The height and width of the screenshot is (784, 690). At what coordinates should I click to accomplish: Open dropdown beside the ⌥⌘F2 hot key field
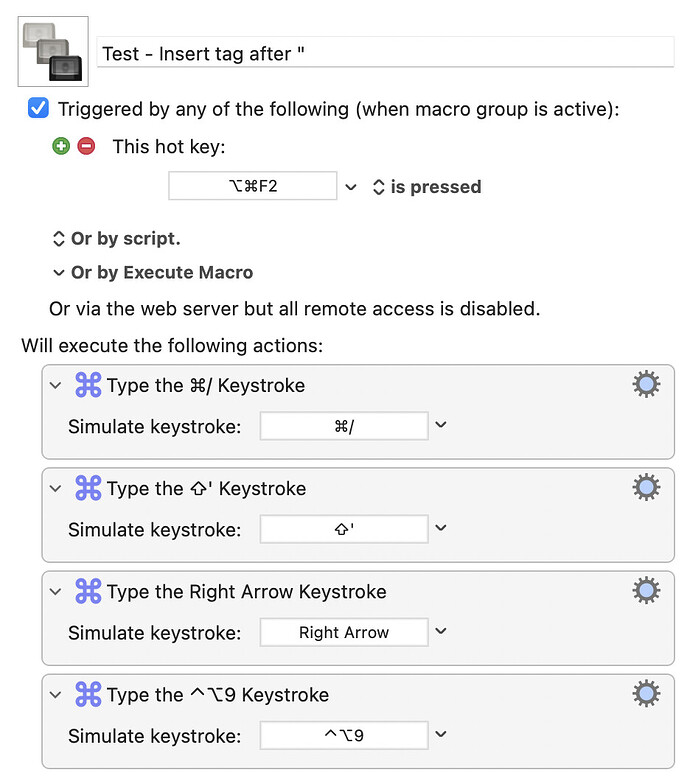point(351,187)
